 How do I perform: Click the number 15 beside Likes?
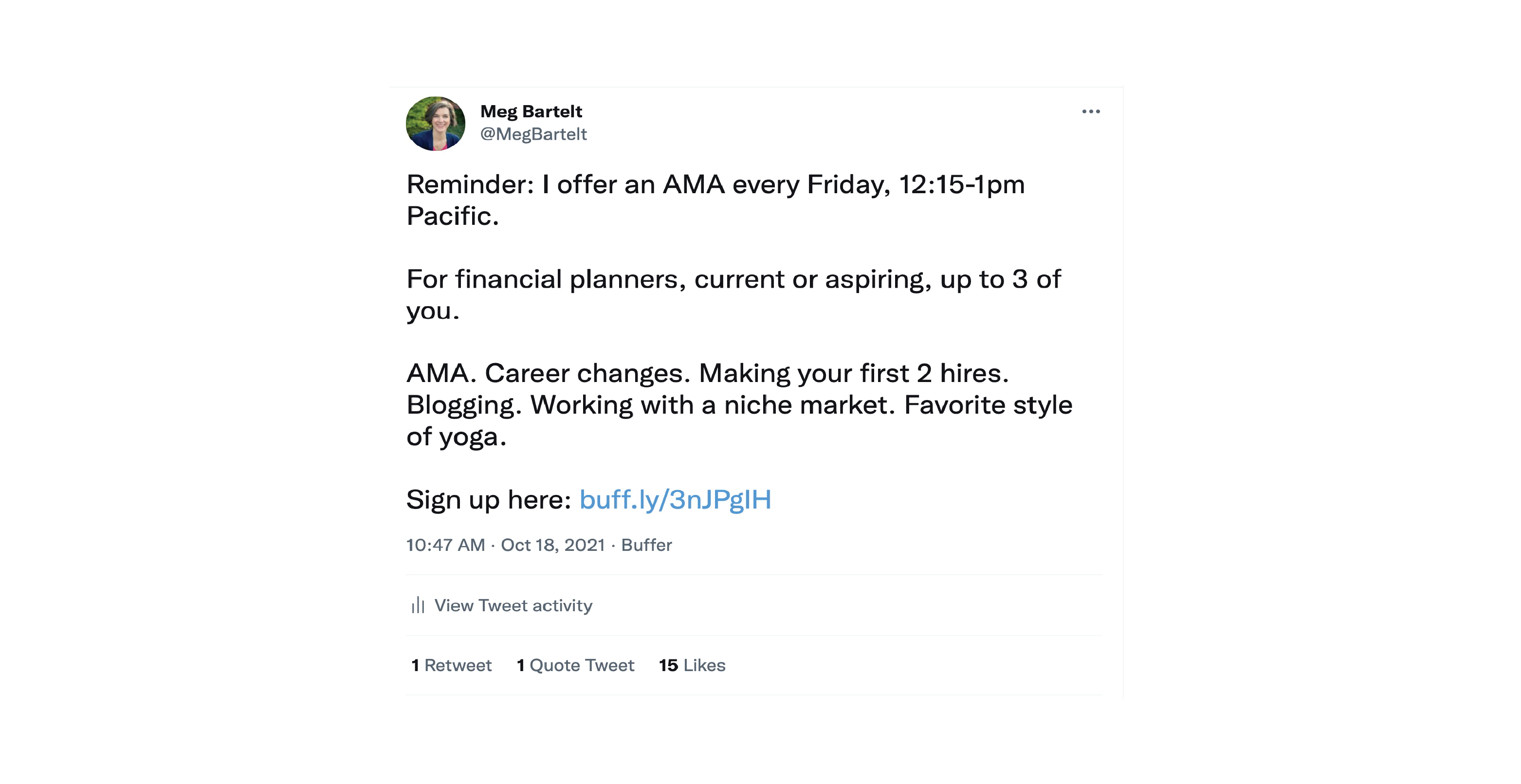[x=668, y=665]
